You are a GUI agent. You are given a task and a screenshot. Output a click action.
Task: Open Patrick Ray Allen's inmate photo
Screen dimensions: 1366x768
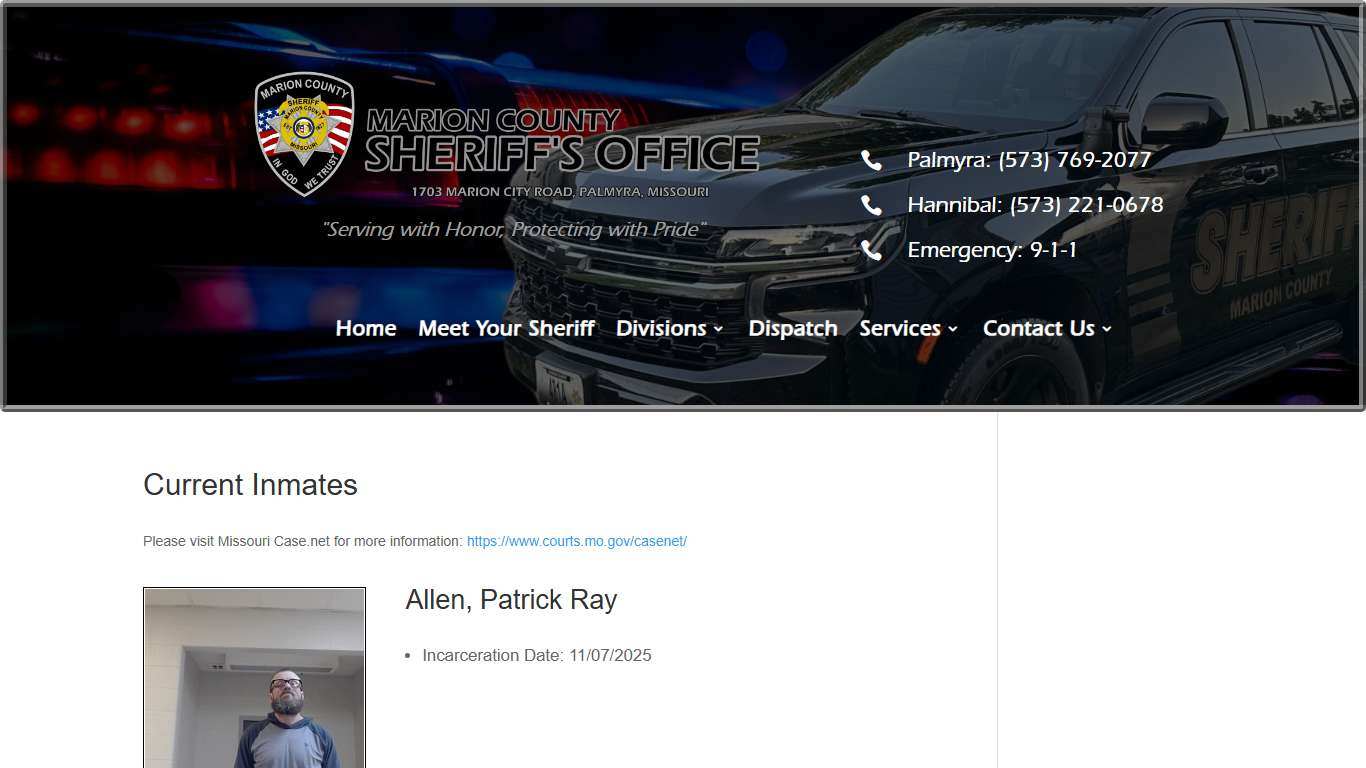pyautogui.click(x=255, y=678)
